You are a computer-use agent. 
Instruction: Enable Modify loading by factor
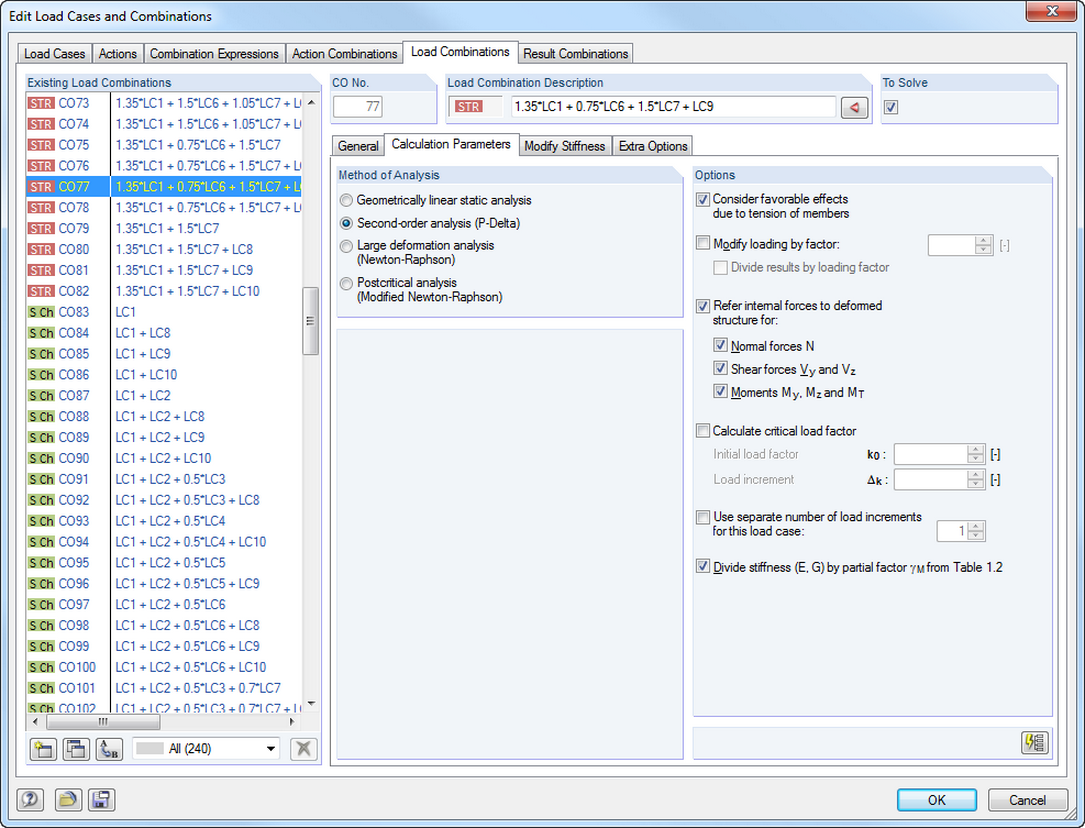click(703, 243)
